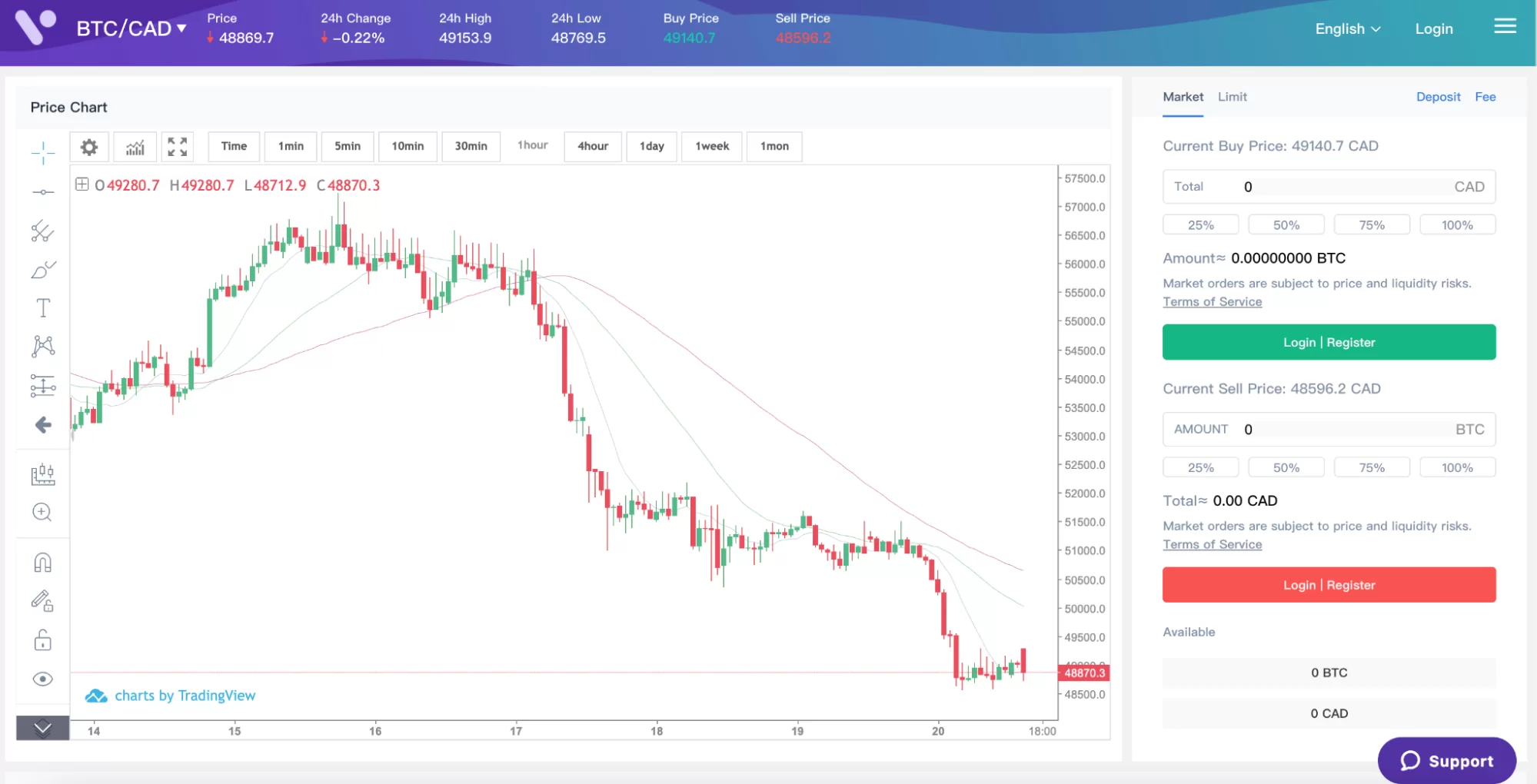Open Terms of Service under sell section
This screenshot has height=784, width=1537.
tap(1212, 545)
